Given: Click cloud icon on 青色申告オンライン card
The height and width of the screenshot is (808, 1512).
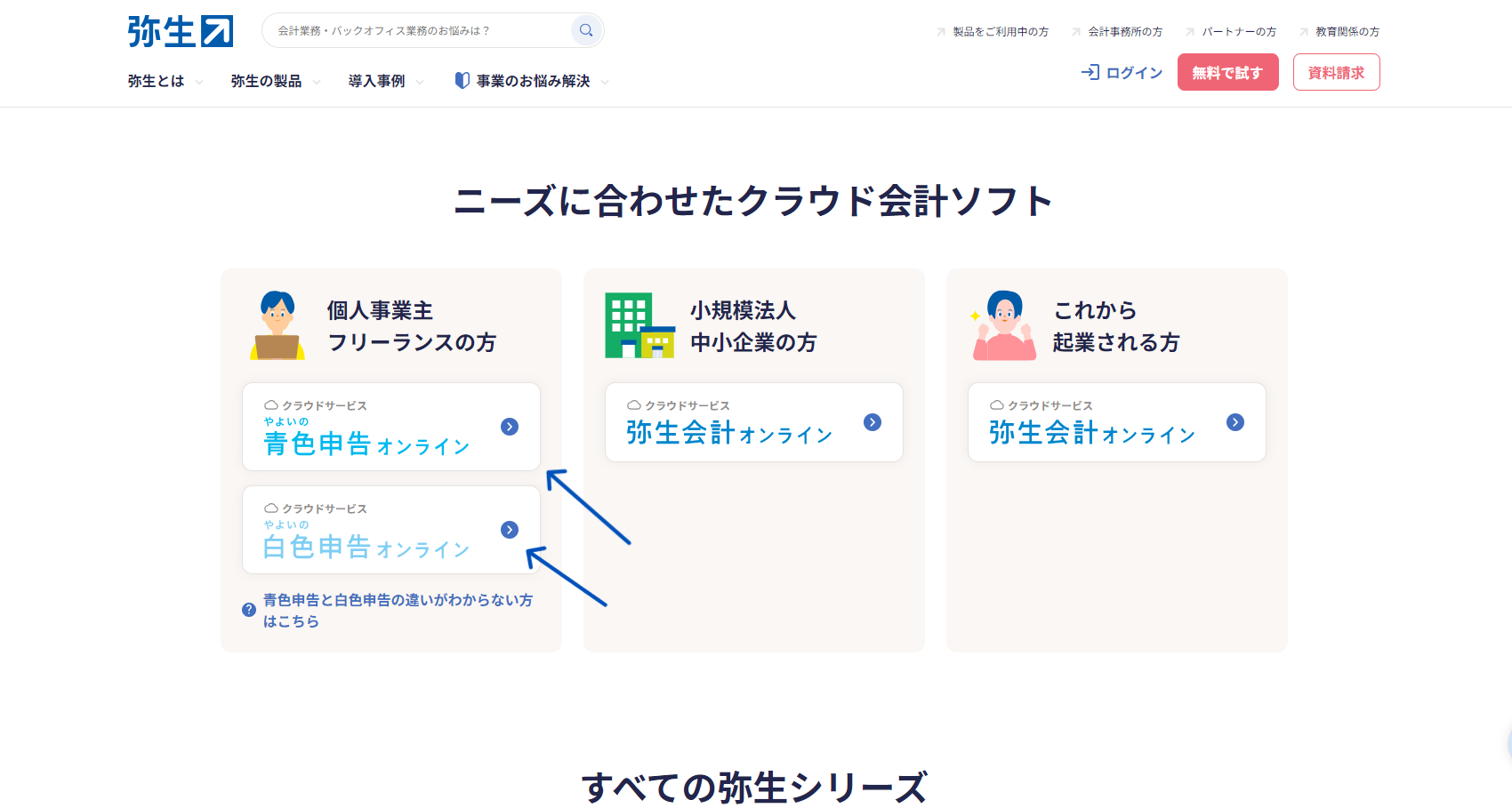Looking at the screenshot, I should [x=271, y=405].
